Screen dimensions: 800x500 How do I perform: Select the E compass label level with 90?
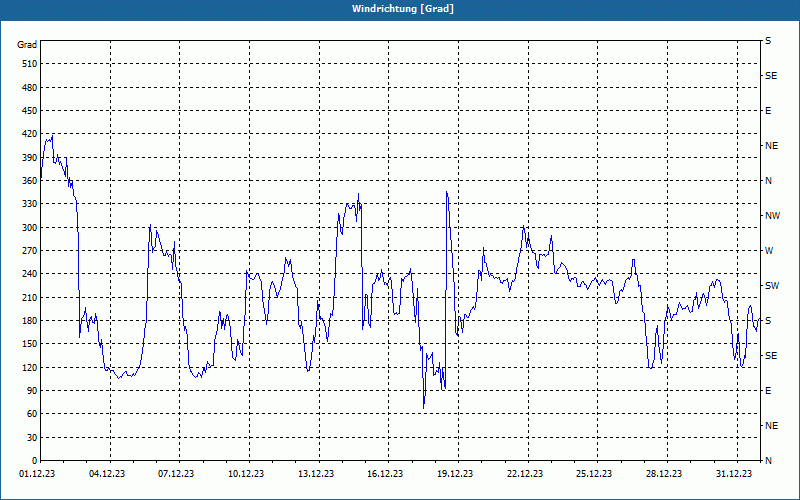pyautogui.click(x=768, y=391)
